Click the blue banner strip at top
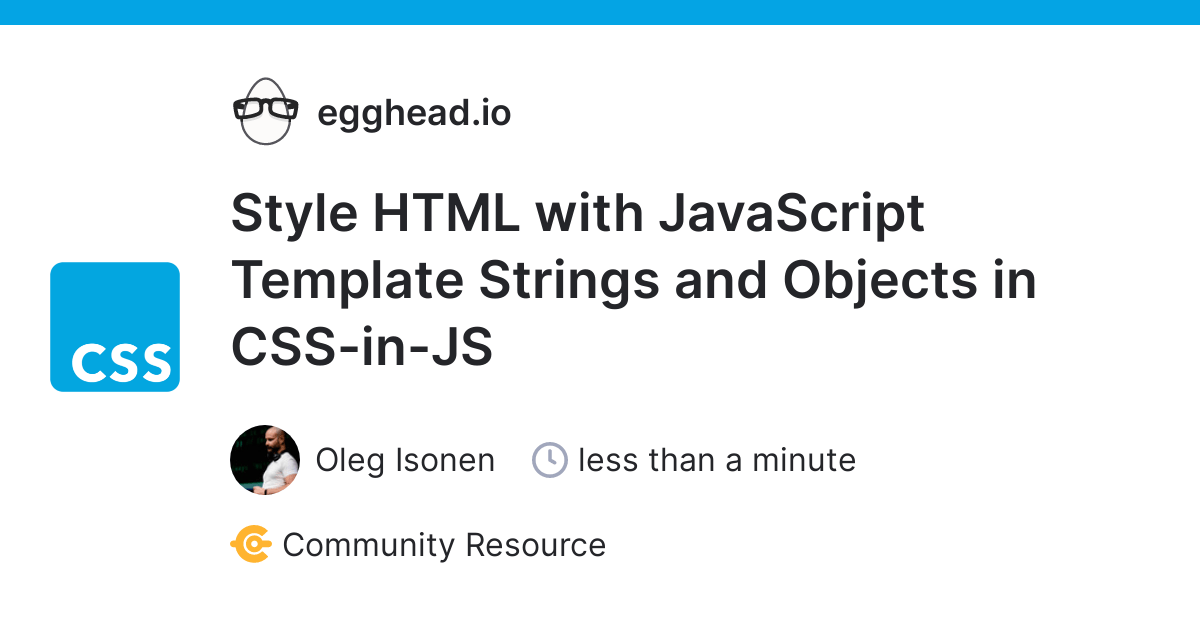Screen dimensions: 1200x628 (x=600, y=12)
